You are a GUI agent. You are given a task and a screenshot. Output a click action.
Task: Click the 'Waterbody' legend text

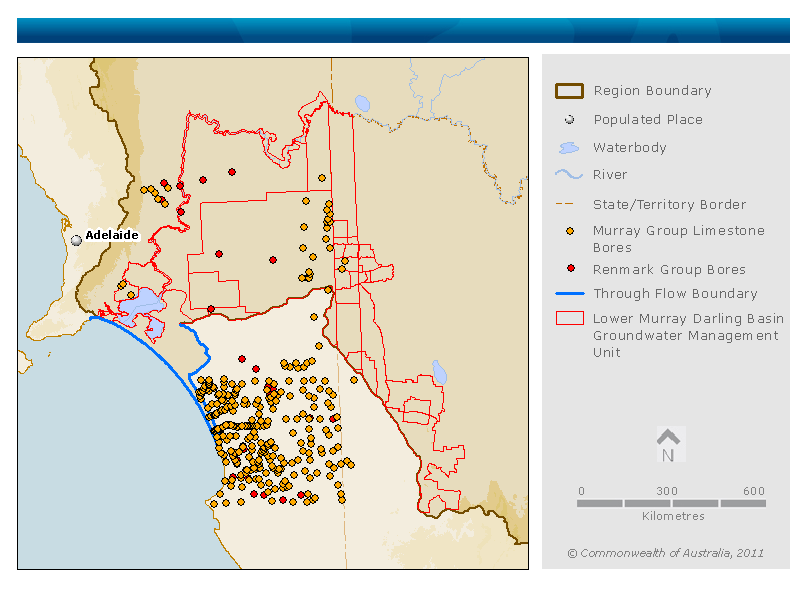tap(630, 148)
